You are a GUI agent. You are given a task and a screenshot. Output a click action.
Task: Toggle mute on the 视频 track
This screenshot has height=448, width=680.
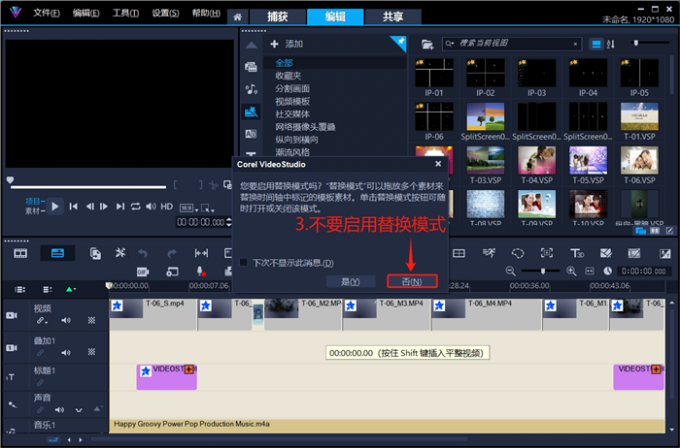(x=66, y=322)
